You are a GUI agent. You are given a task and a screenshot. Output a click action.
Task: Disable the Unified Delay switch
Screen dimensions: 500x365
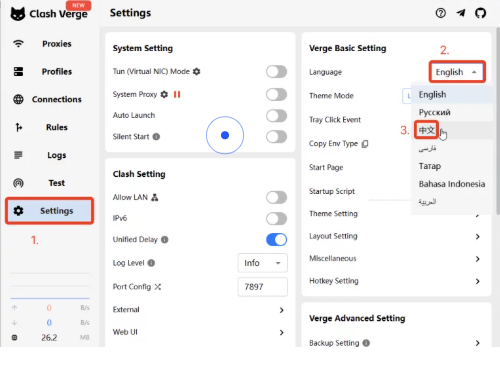click(276, 239)
